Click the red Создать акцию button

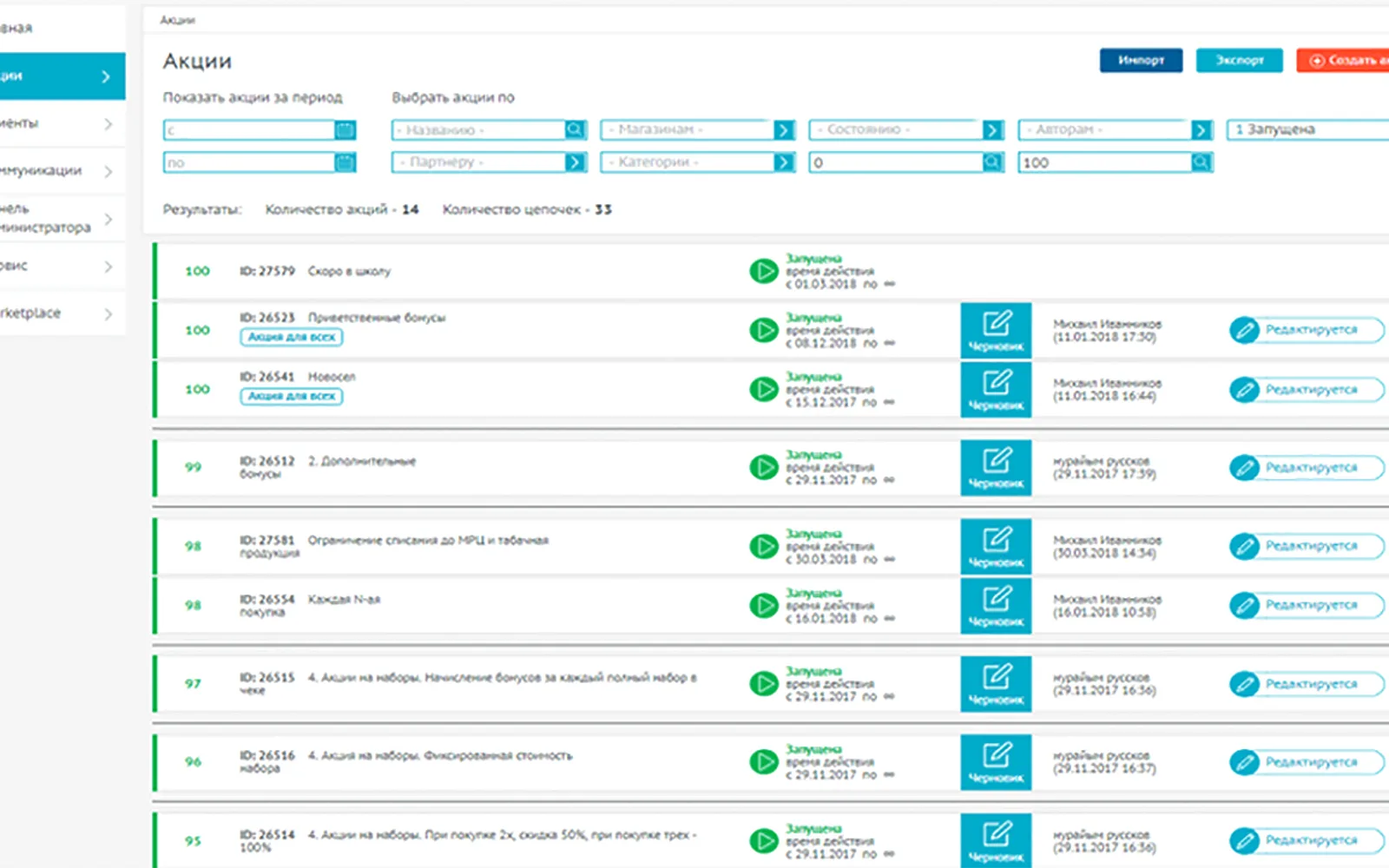(x=1343, y=60)
